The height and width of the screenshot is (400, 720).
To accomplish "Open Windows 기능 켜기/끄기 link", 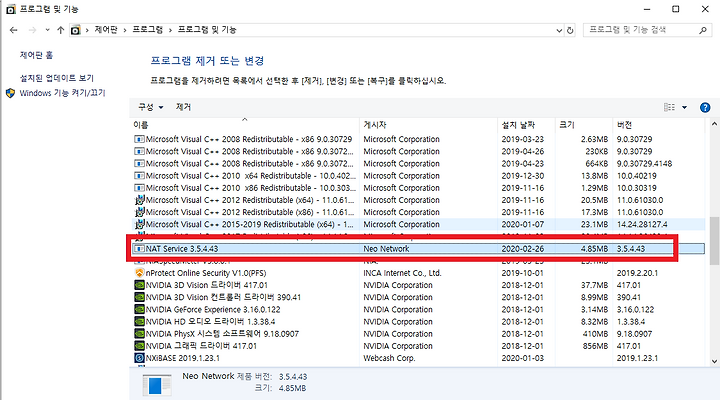I will pyautogui.click(x=62, y=93).
